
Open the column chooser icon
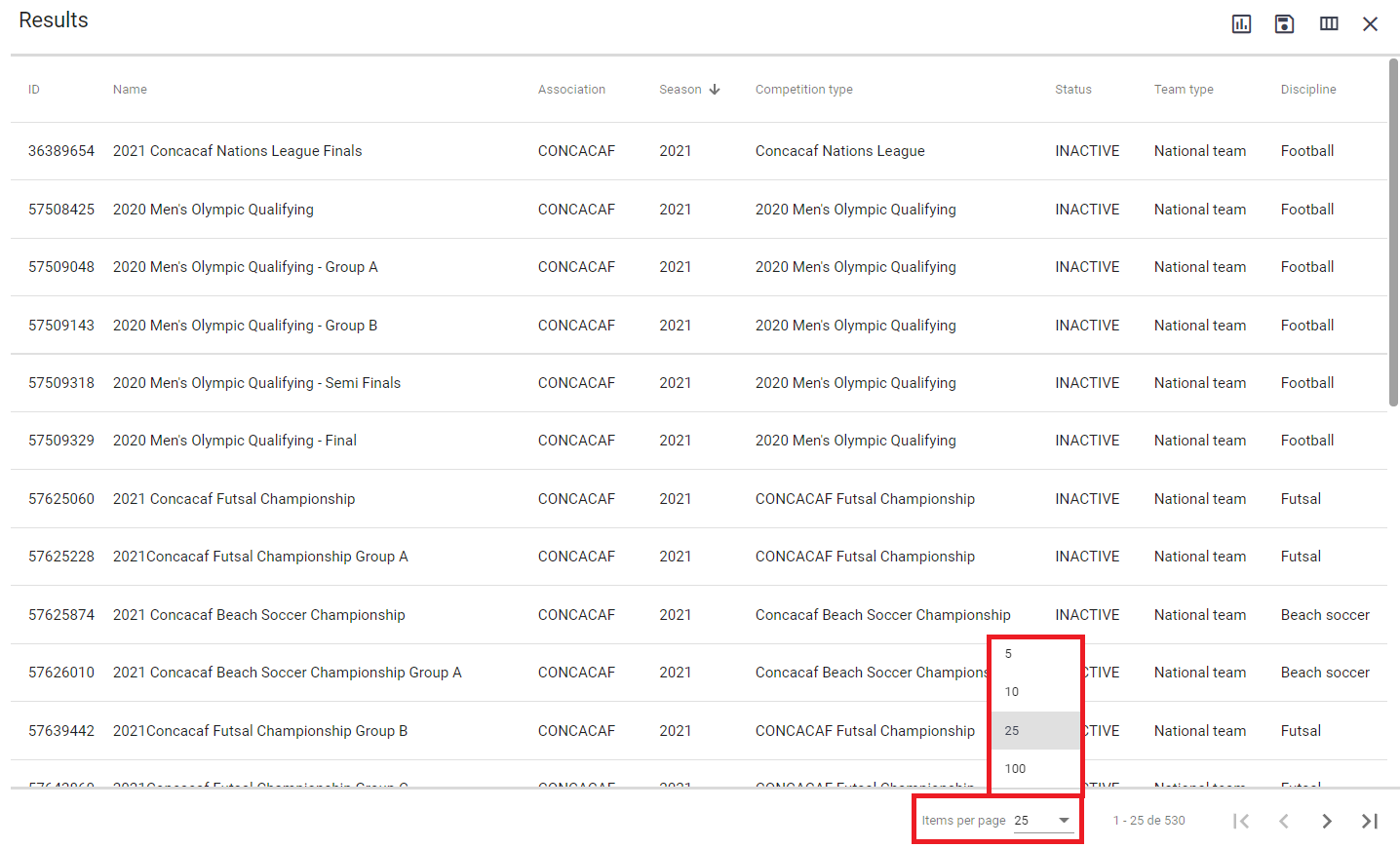click(x=1328, y=24)
